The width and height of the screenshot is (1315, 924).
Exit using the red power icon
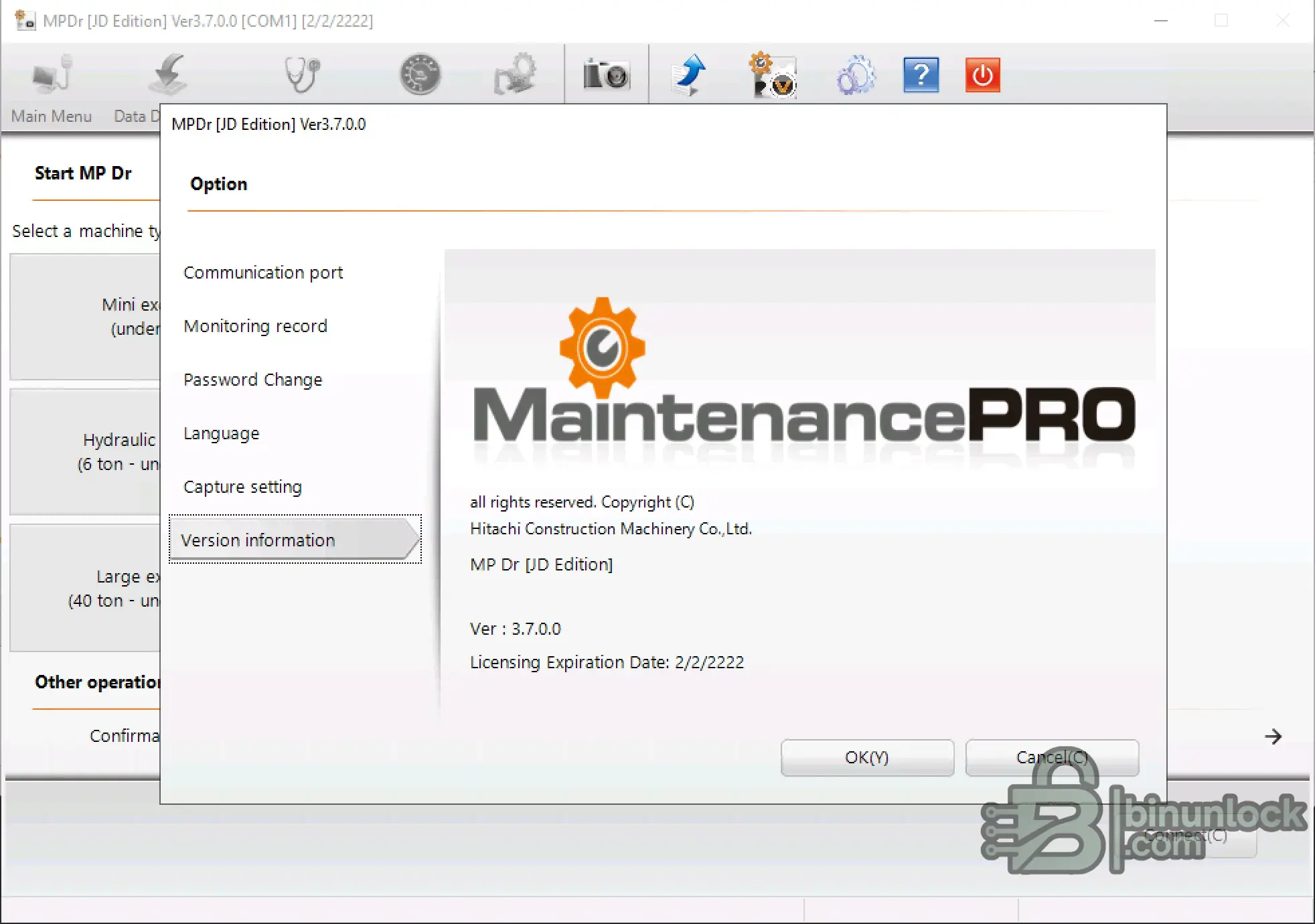982,75
